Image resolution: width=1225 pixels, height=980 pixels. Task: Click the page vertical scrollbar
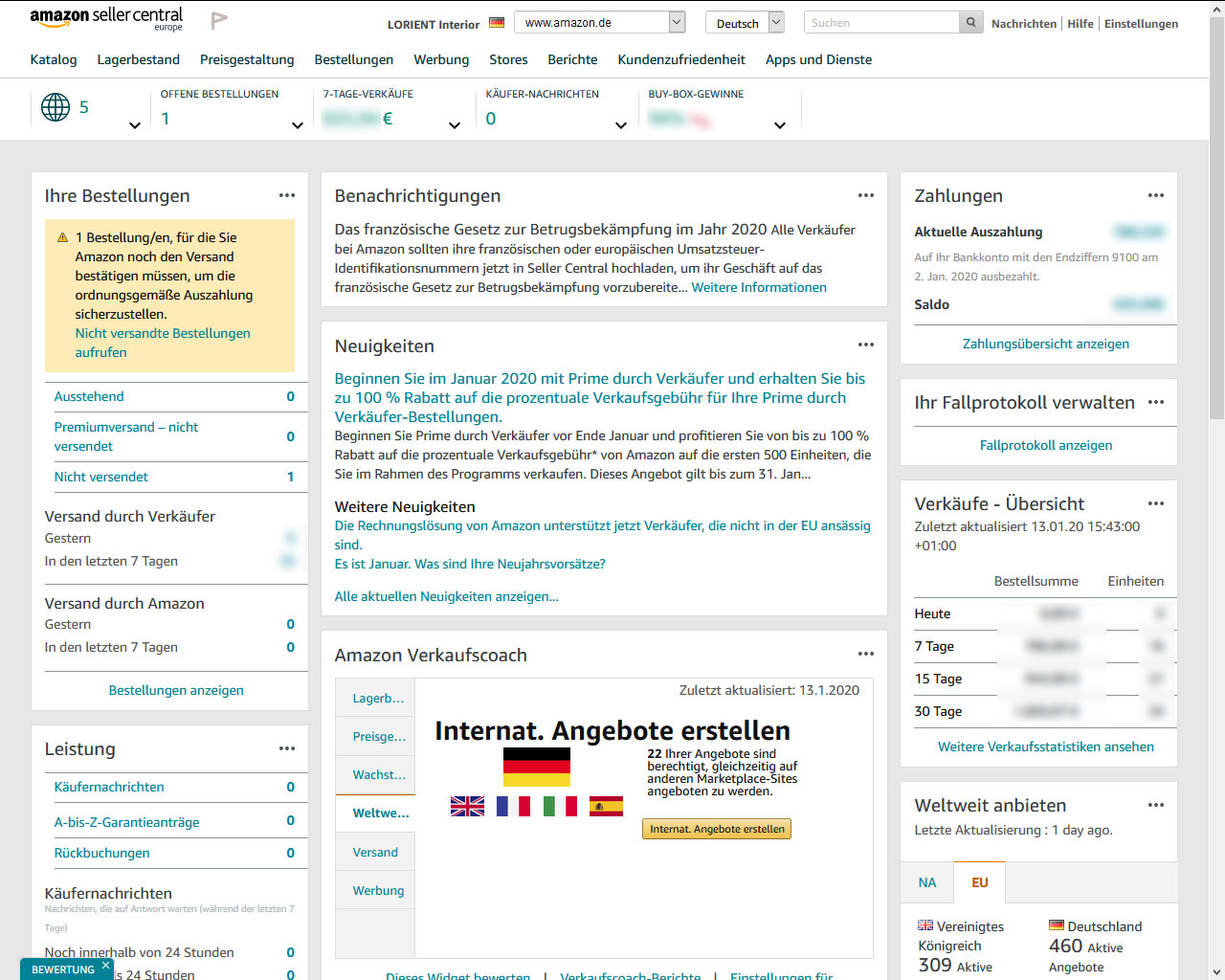1216,218
